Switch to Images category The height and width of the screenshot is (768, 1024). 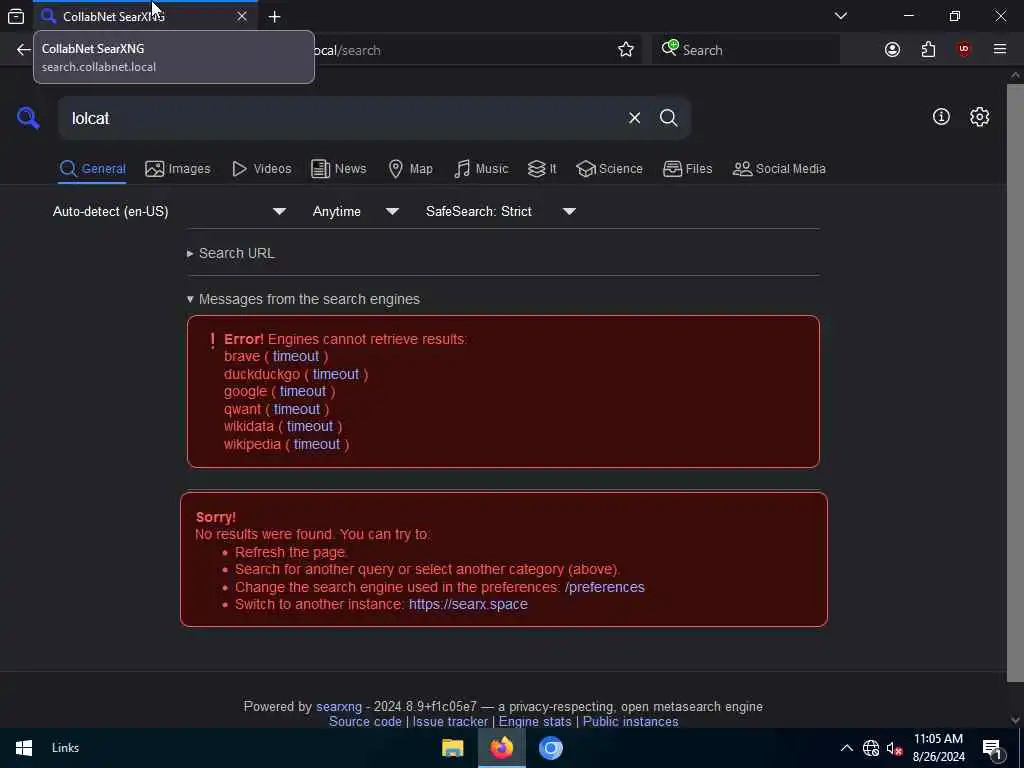pyautogui.click(x=178, y=169)
